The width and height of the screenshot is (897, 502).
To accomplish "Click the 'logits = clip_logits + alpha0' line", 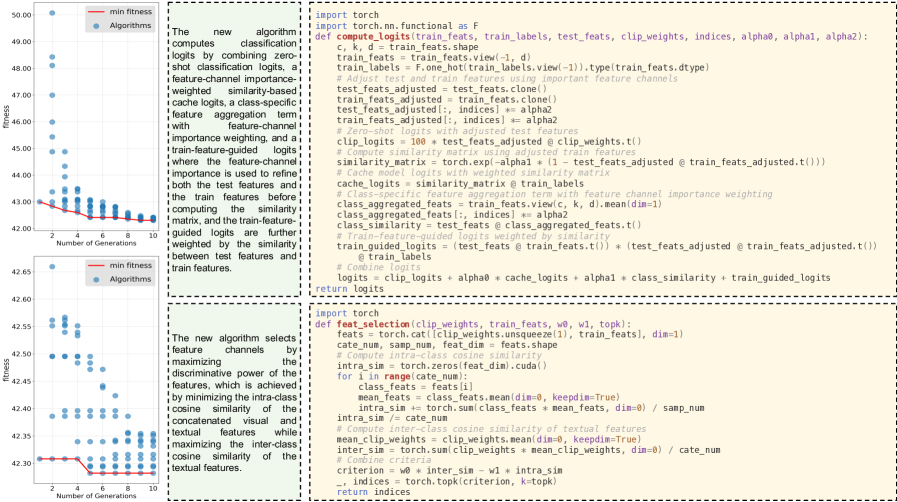I will coord(583,277).
